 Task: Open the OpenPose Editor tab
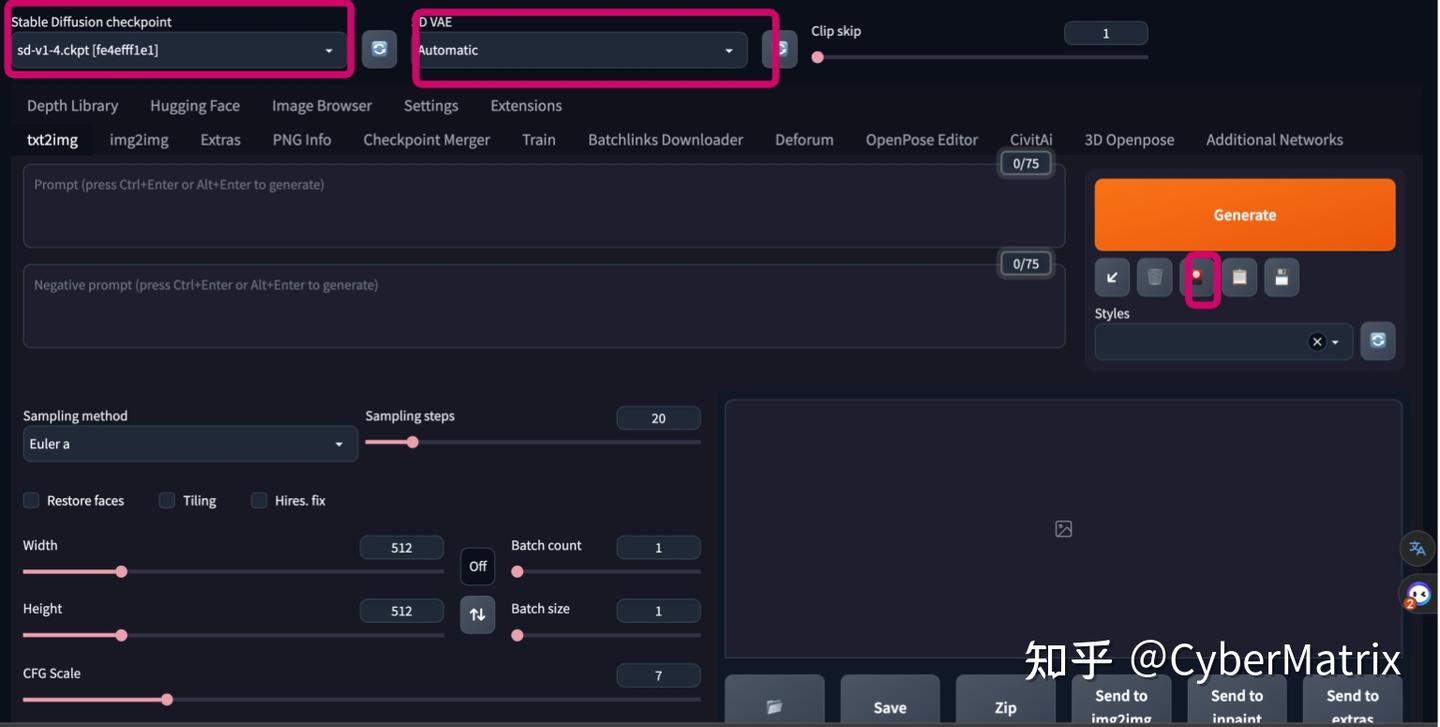pyautogui.click(x=921, y=139)
